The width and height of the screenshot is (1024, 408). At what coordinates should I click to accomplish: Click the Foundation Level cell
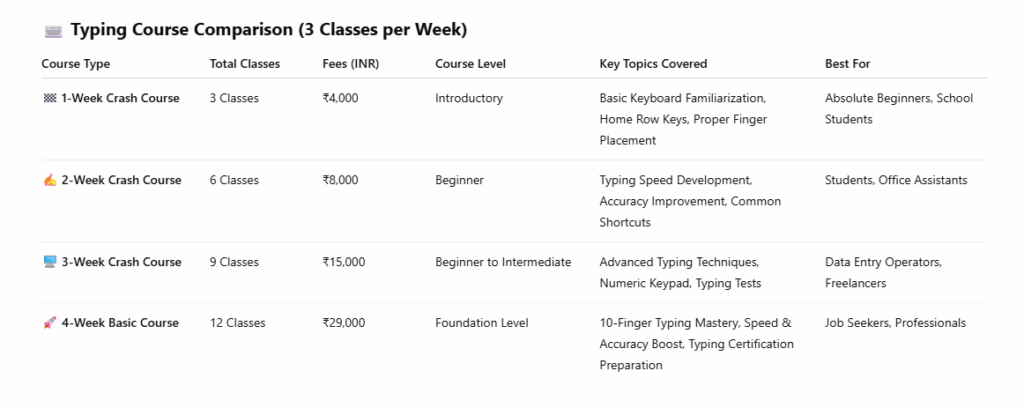tap(482, 323)
